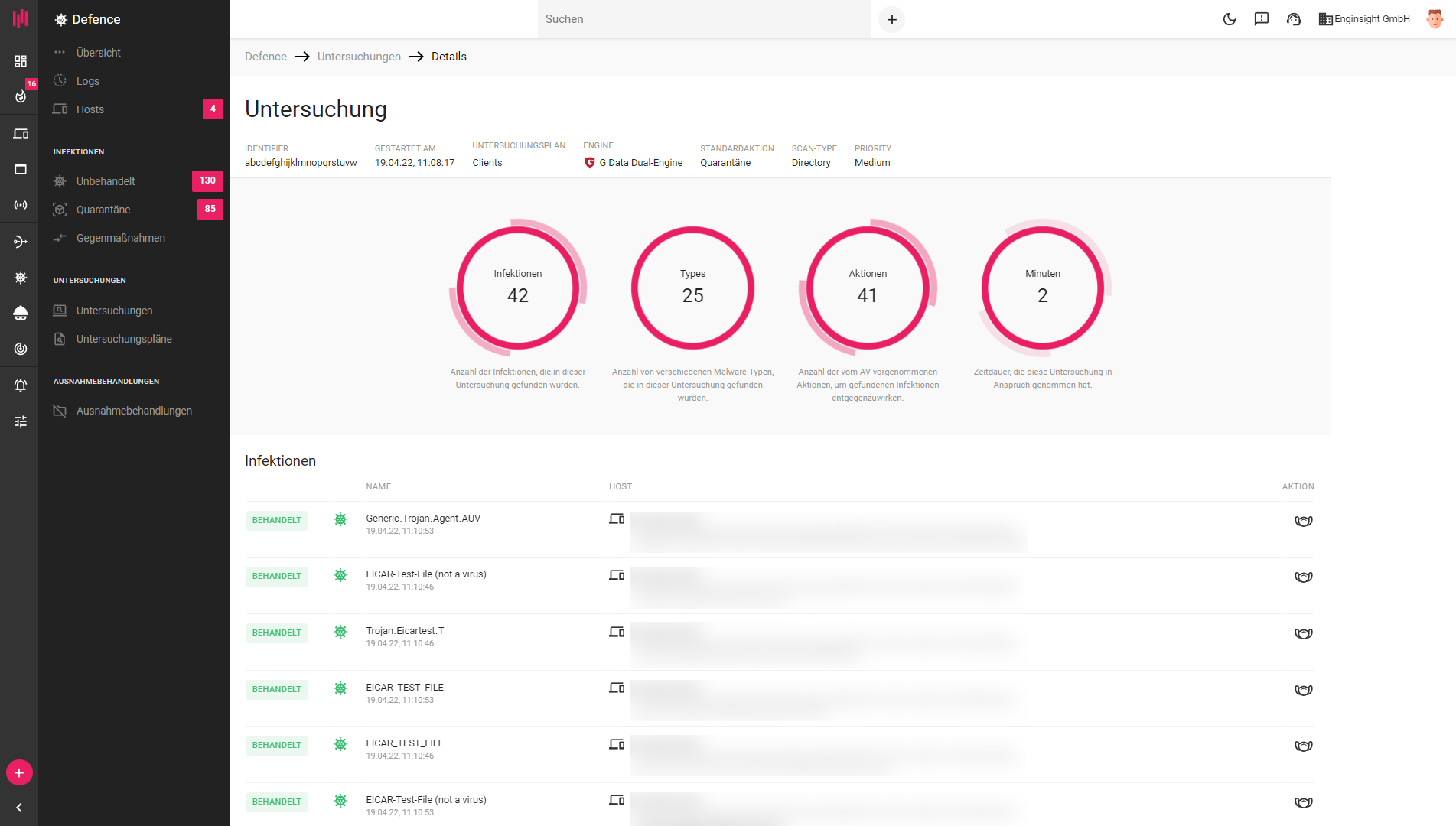Collapse the sidebar with the chevron
Screen dimensions: 1456x826
(x=19, y=808)
